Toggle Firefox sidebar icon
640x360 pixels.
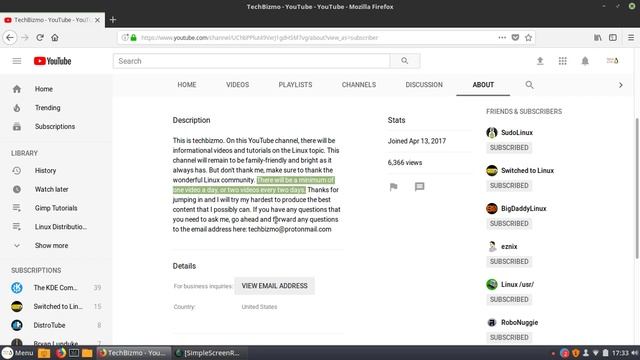(x=613, y=38)
